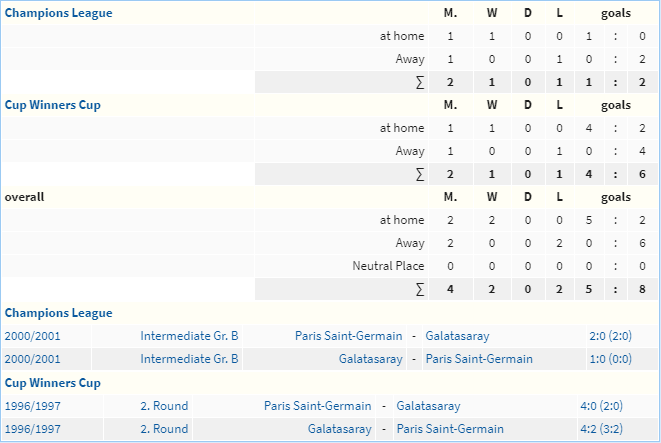
Task: Open 2. Round link in the 4:2 match row
Action: pos(164,429)
